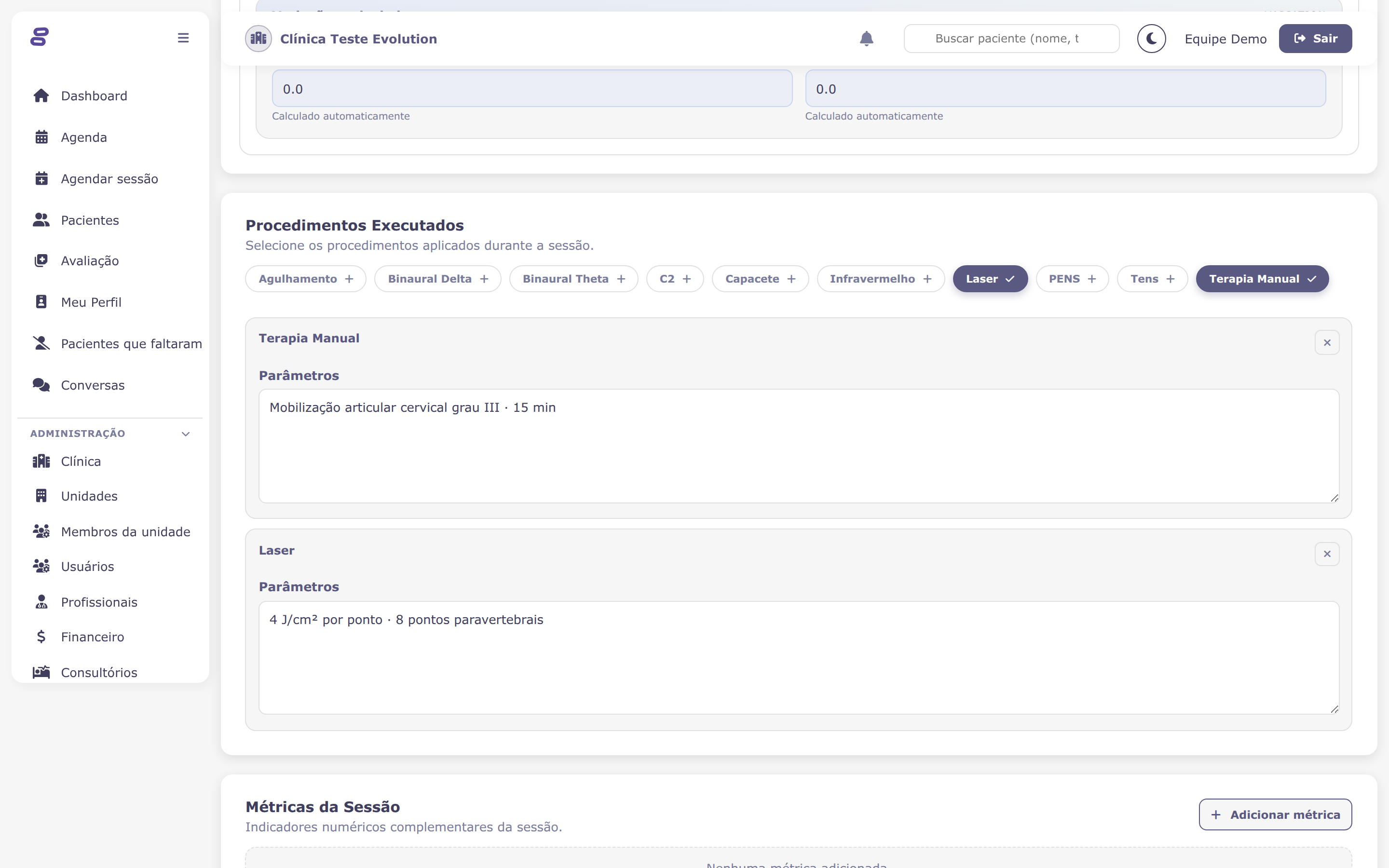Viewport: 1389px width, 868px height.
Task: Open Pacientes que faltaram list
Action: [132, 343]
